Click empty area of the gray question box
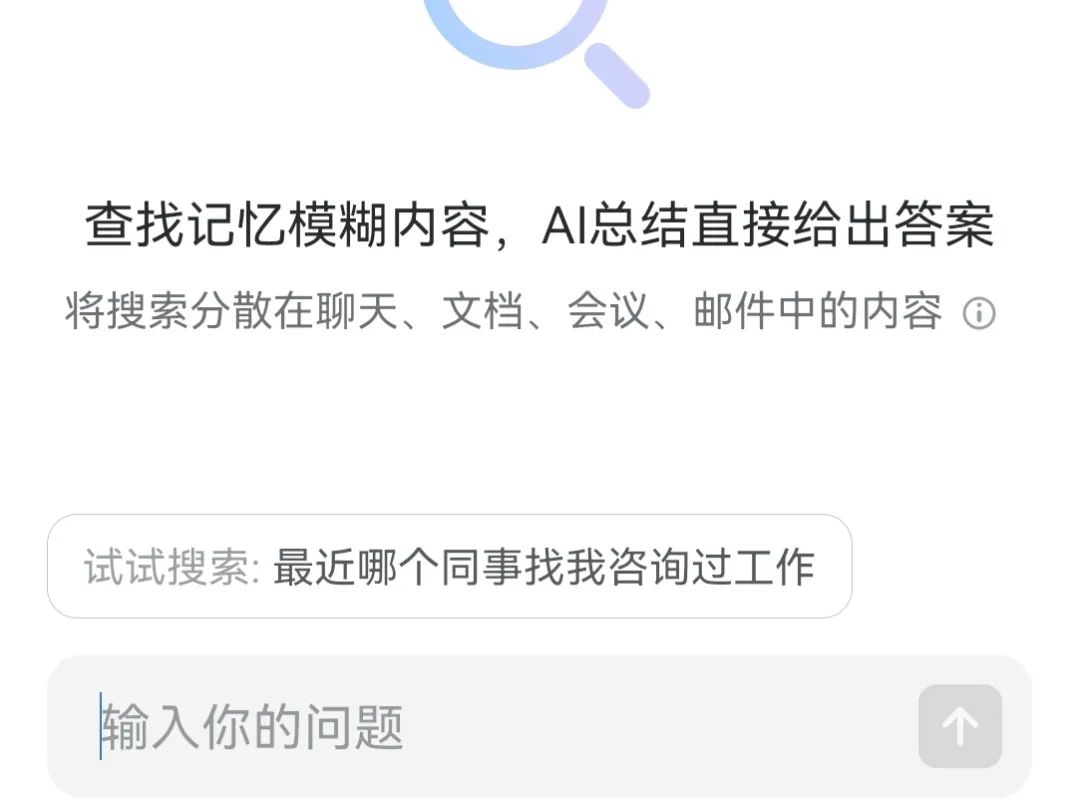Viewport: 1080px width, 810px height. point(654,727)
